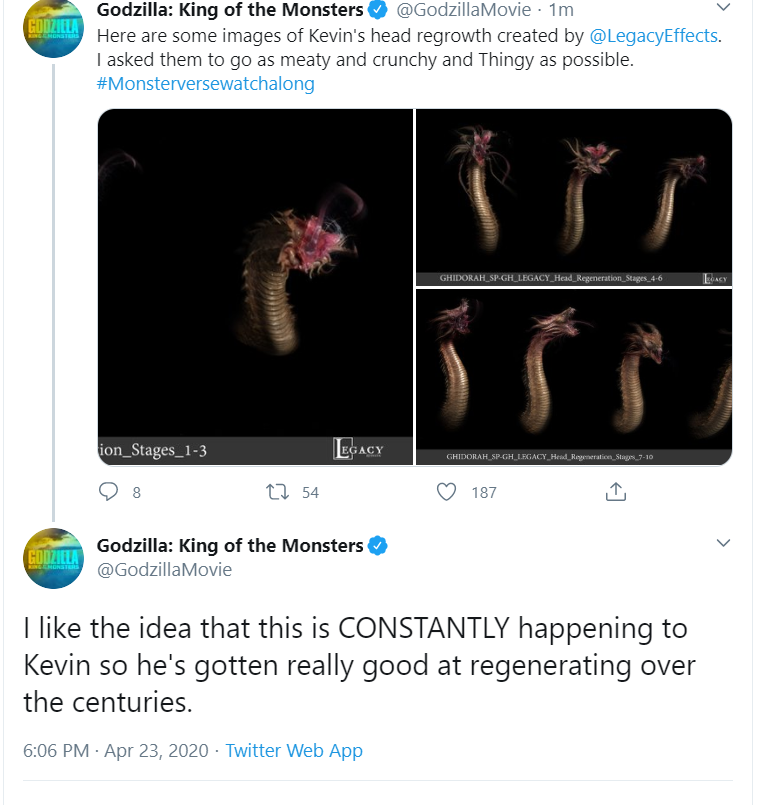Click verified badge on the lower tweet
770x805 pixels.
[x=378, y=546]
